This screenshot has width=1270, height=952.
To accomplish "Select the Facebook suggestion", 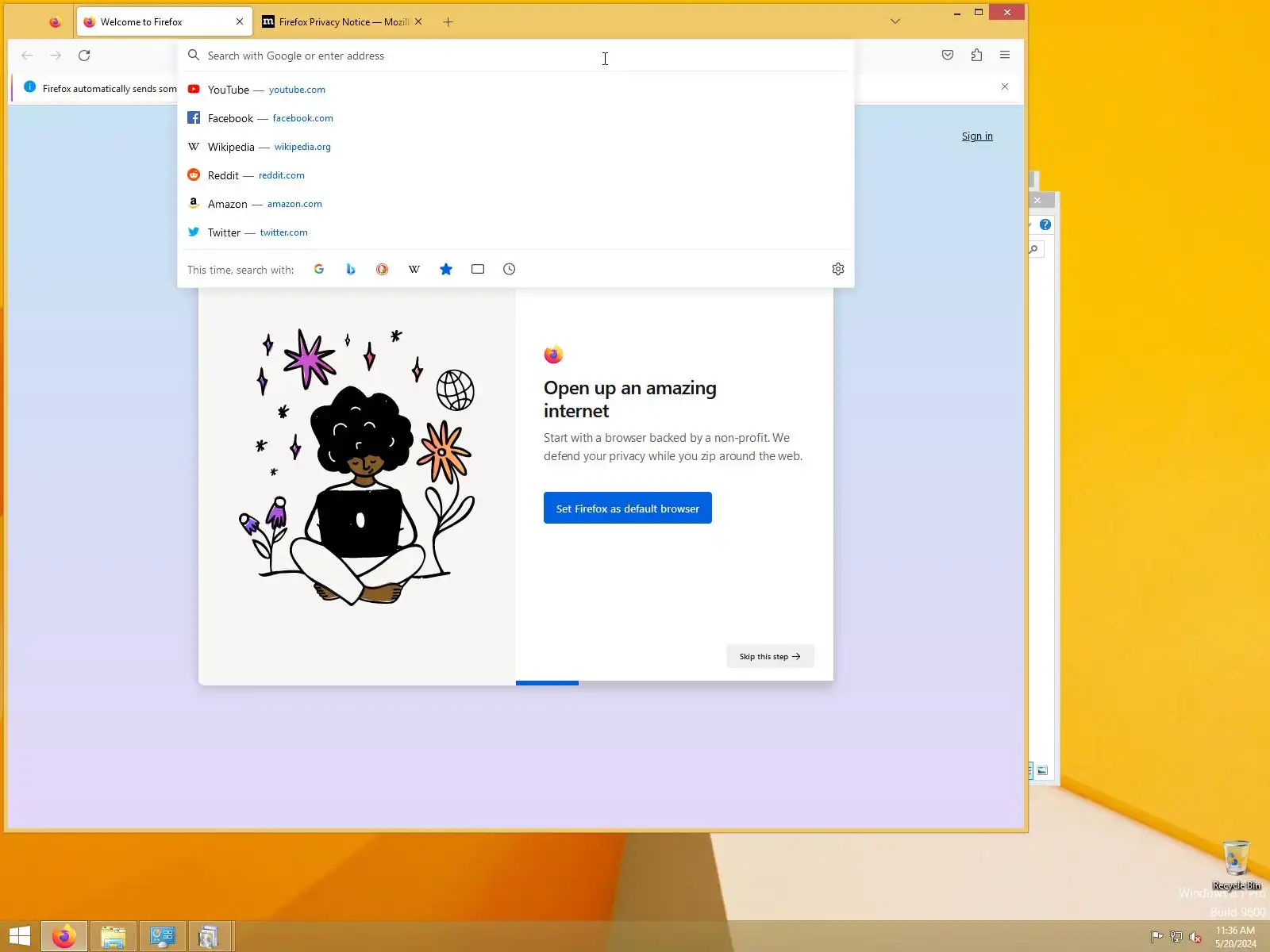I will (x=516, y=118).
